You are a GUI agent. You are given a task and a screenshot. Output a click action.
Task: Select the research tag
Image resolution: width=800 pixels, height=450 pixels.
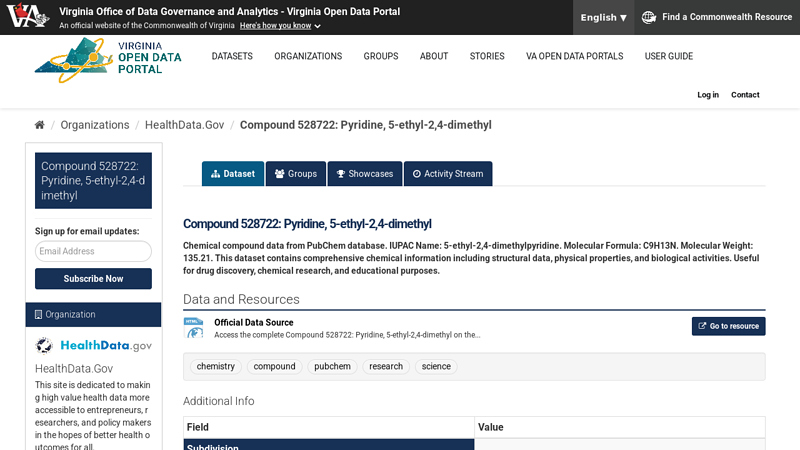click(x=386, y=366)
